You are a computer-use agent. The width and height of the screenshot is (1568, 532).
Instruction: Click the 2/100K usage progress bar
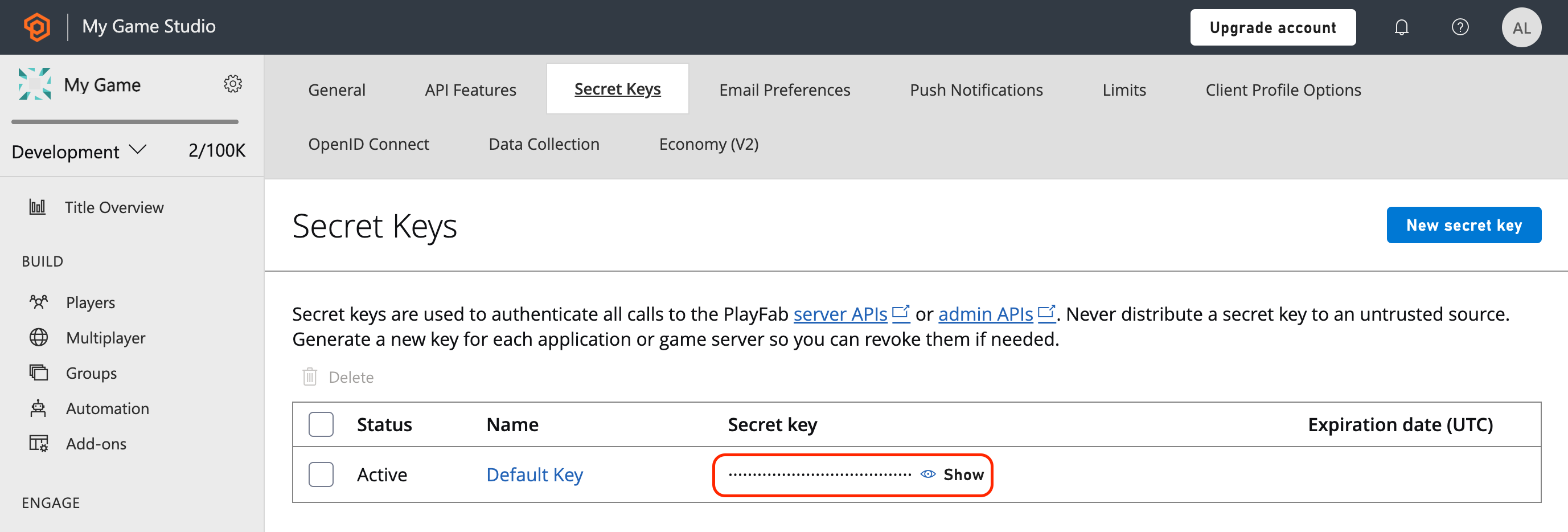(x=125, y=122)
